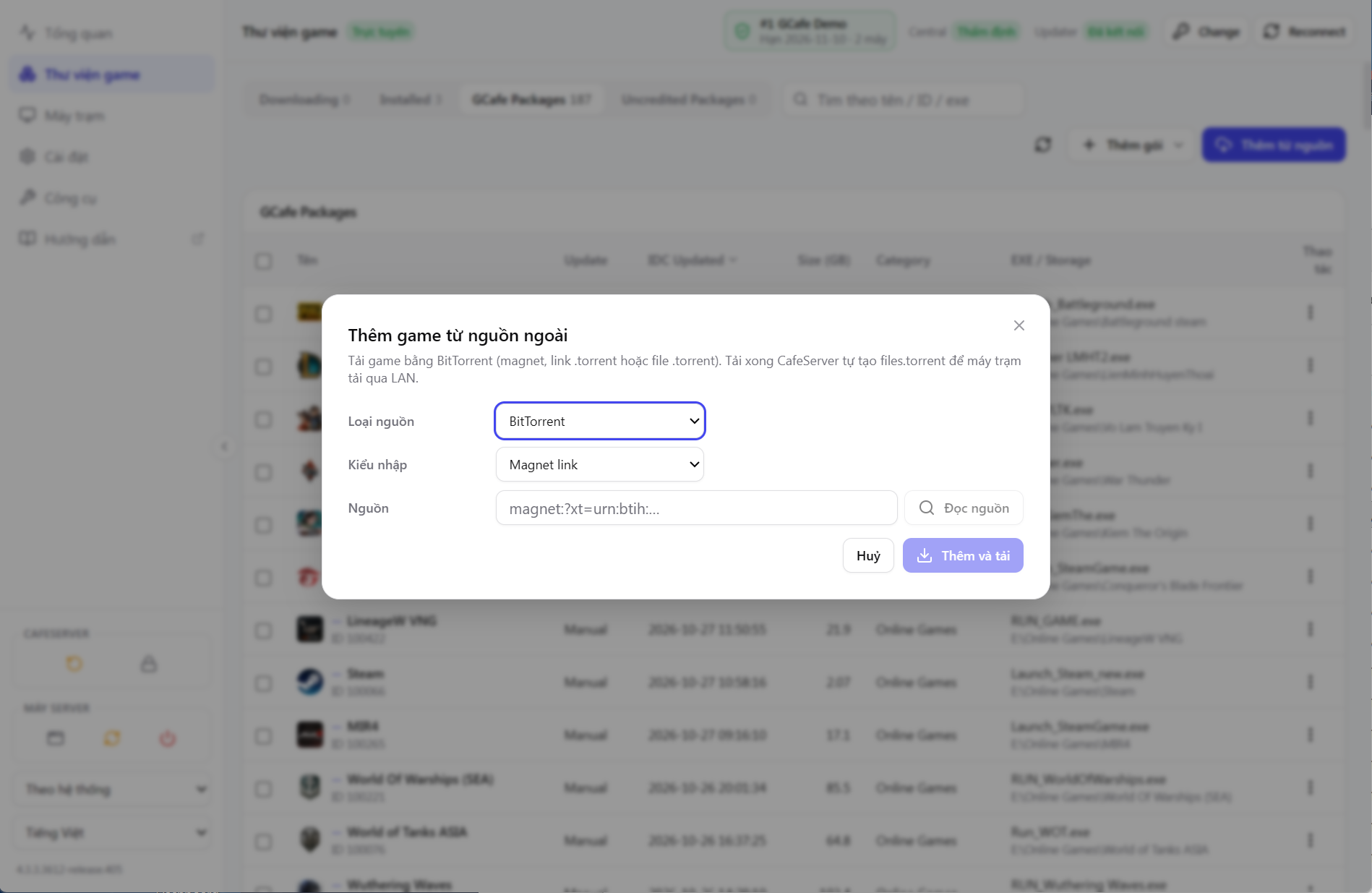
Task: Open the three-dot menu for the Steam row
Action: (x=1310, y=682)
